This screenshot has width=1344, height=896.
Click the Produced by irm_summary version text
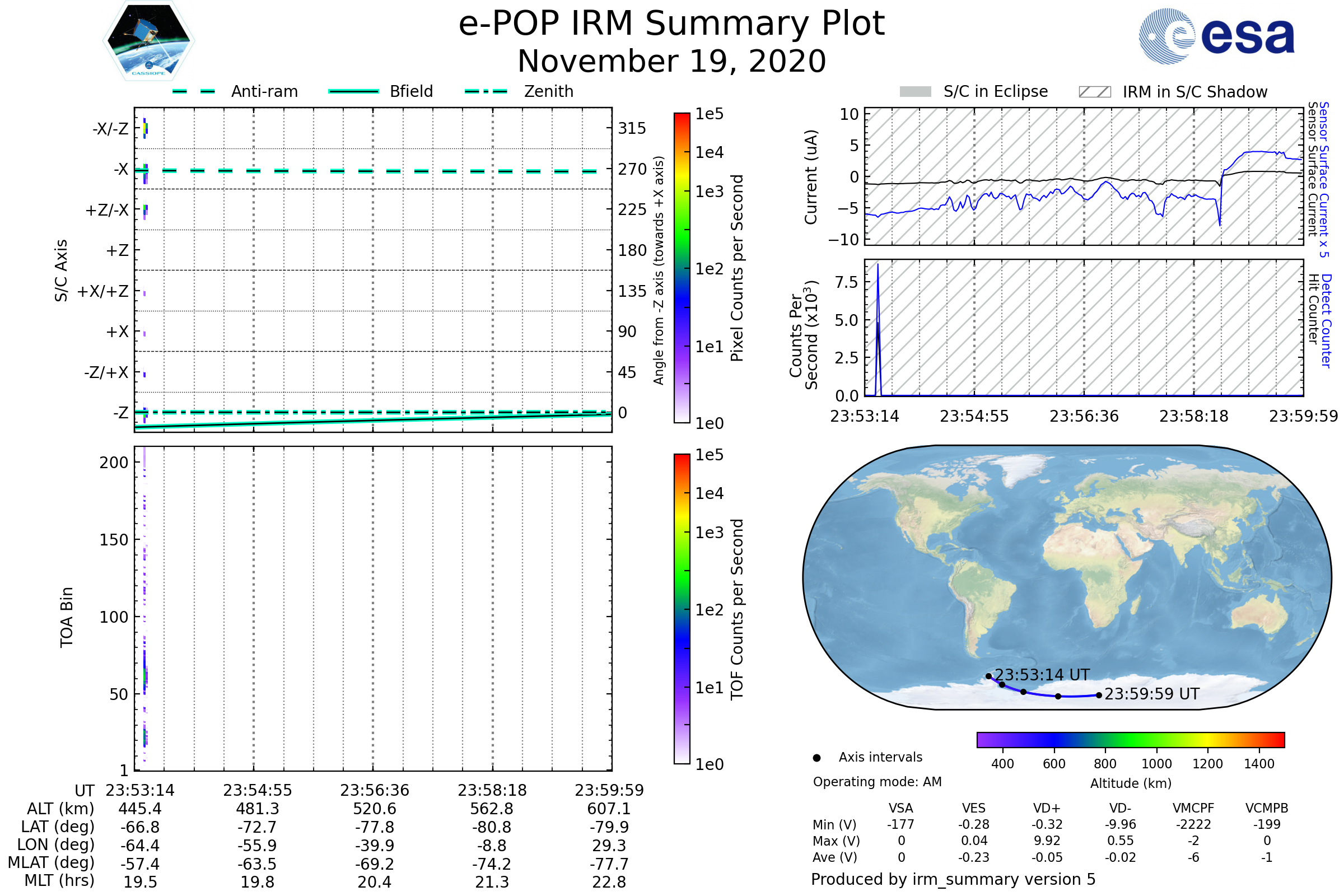[x=953, y=879]
